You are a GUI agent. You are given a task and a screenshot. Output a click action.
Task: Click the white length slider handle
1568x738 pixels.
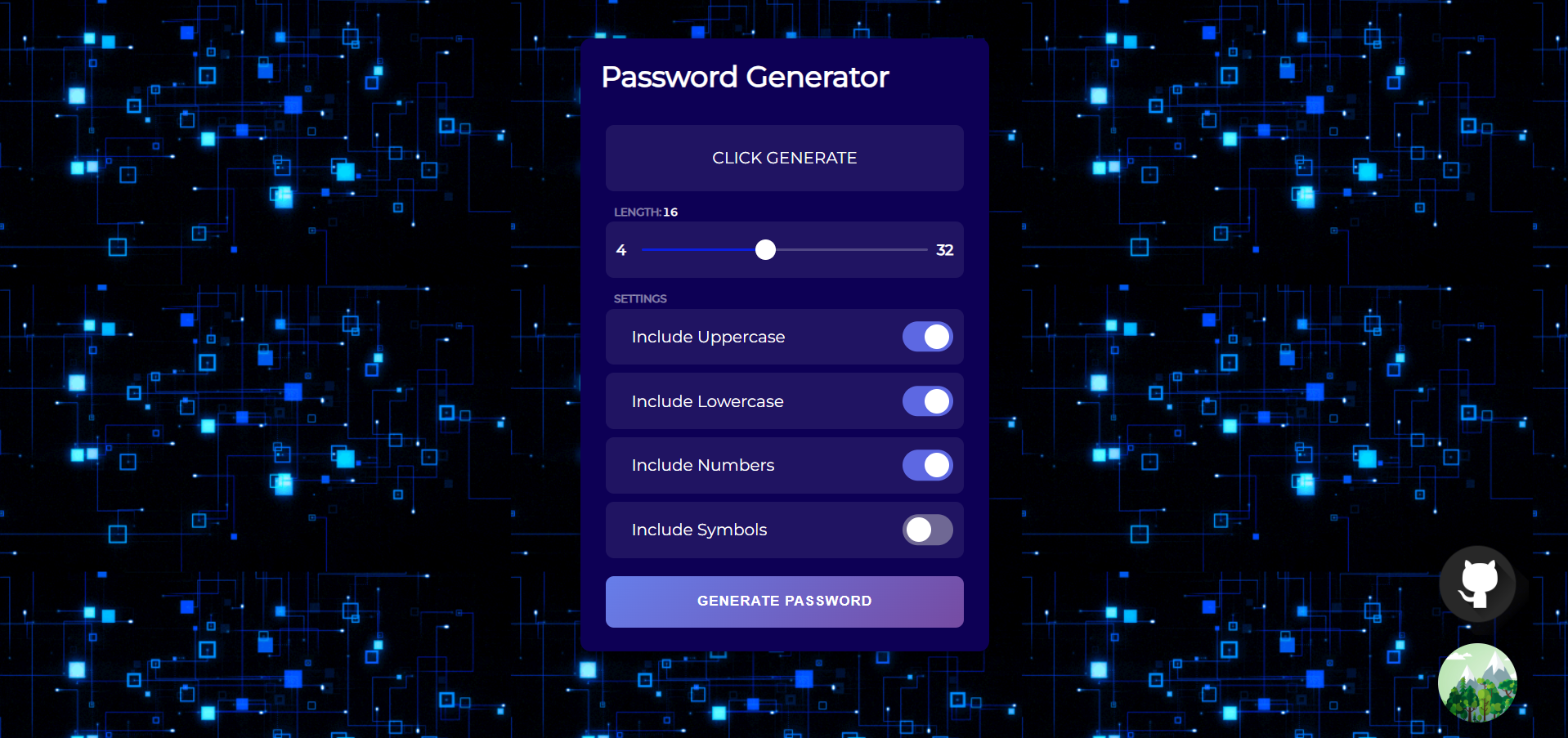click(765, 250)
